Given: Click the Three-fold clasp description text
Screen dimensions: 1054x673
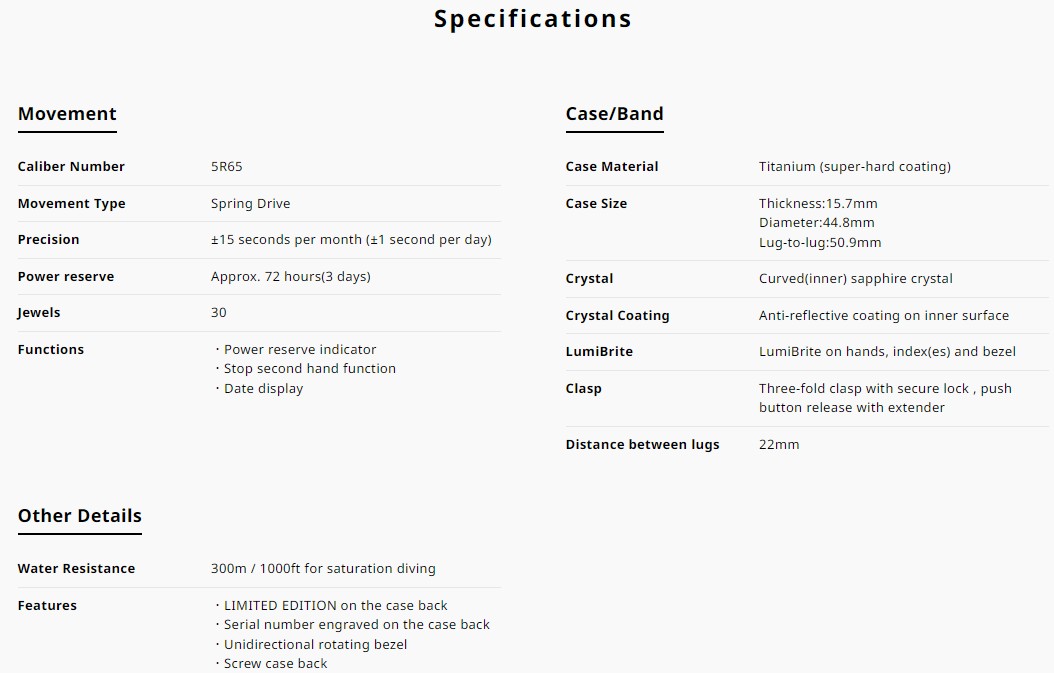Looking at the screenshot, I should click(x=885, y=398).
